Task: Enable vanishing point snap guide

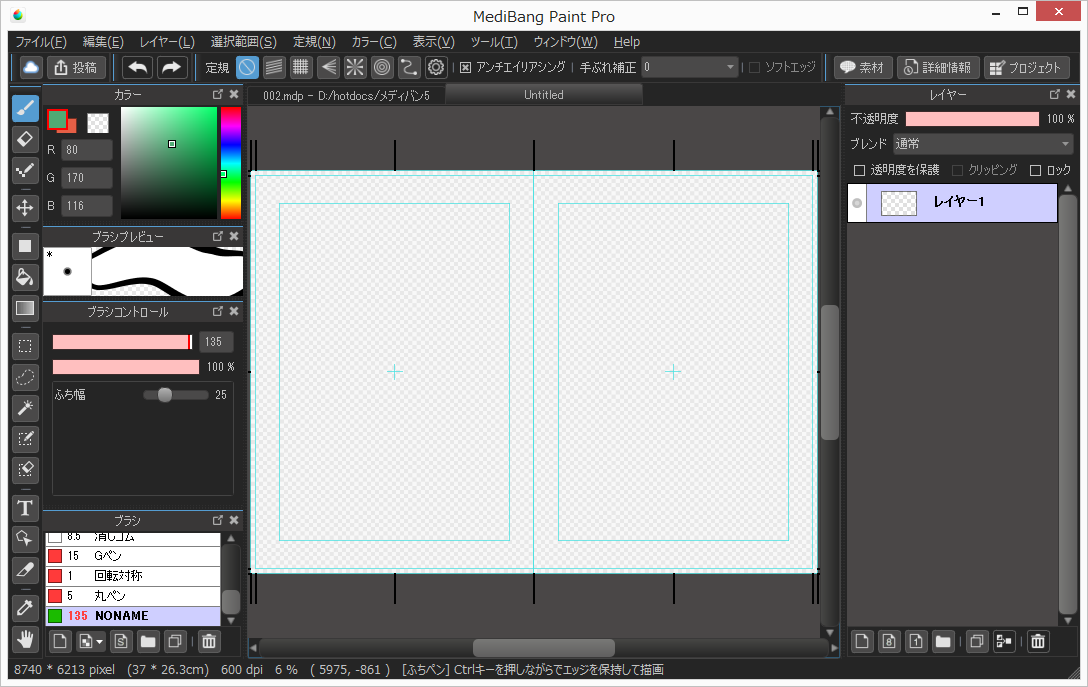Action: (x=328, y=67)
